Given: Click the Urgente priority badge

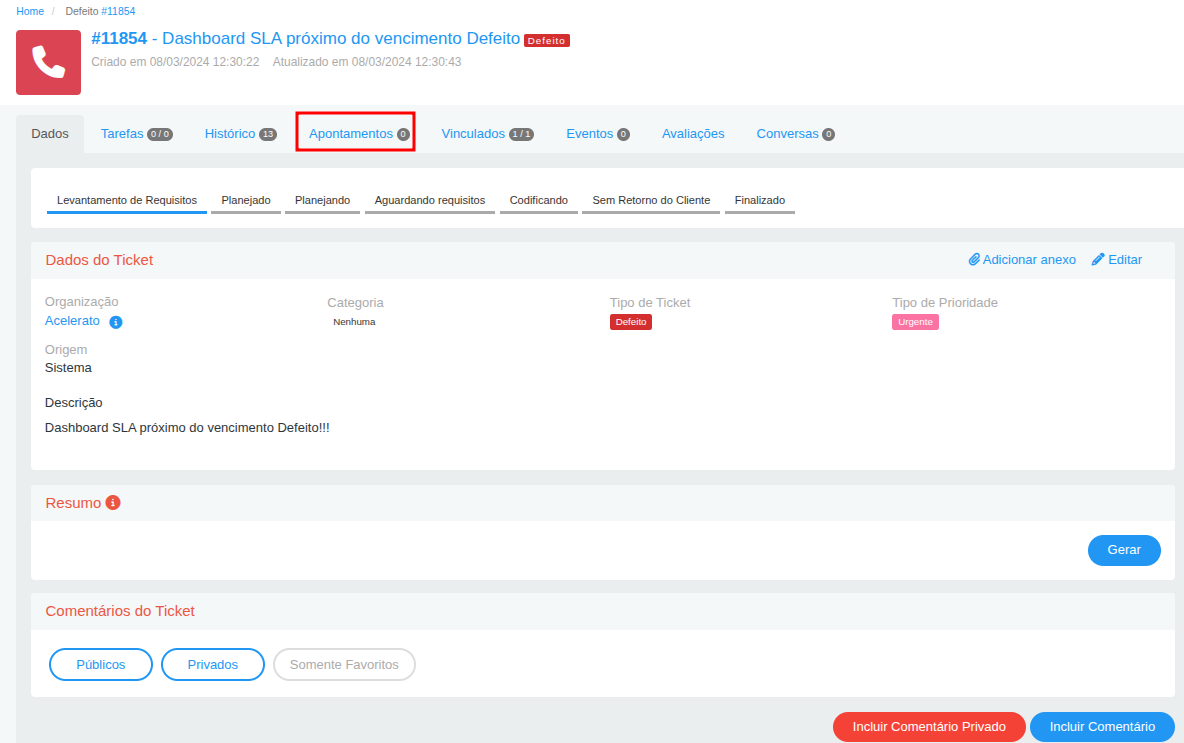Looking at the screenshot, I should [915, 322].
